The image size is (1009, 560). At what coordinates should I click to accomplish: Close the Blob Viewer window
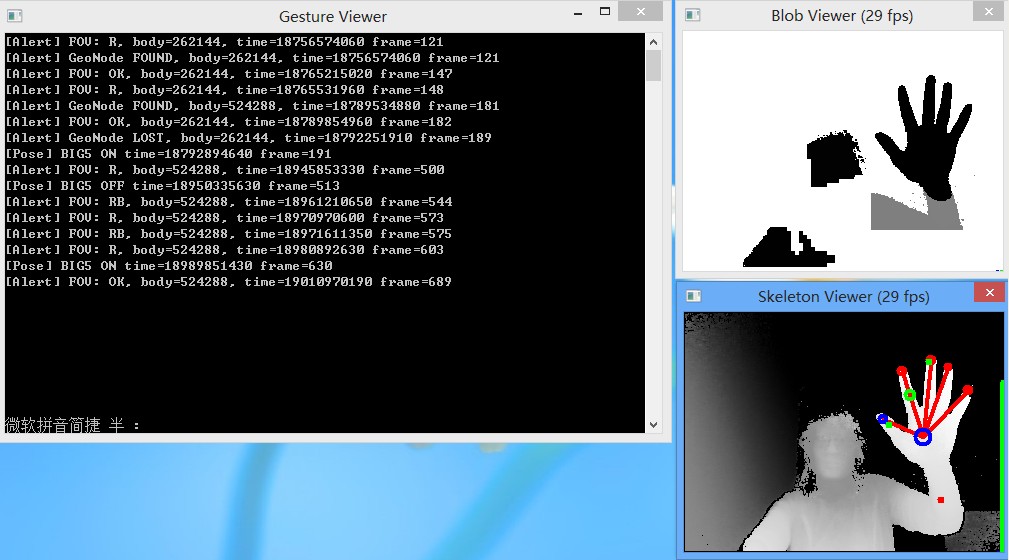[x=989, y=12]
